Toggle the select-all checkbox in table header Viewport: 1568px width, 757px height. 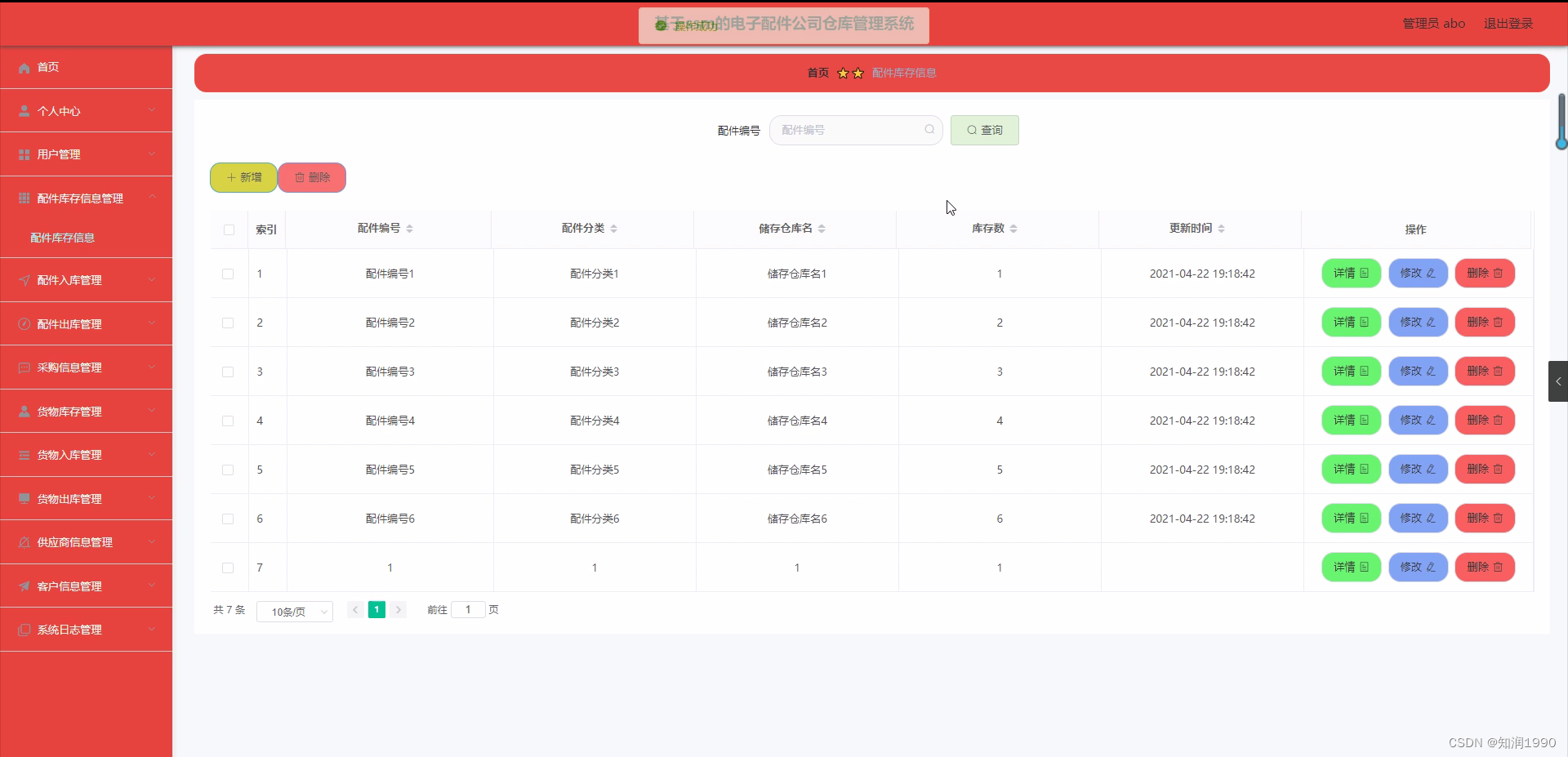[228, 229]
